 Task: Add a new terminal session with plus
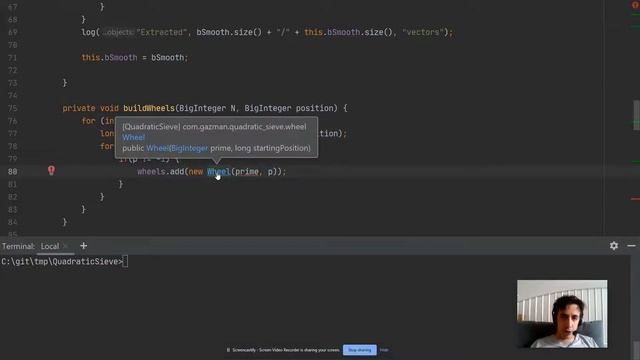[84, 246]
